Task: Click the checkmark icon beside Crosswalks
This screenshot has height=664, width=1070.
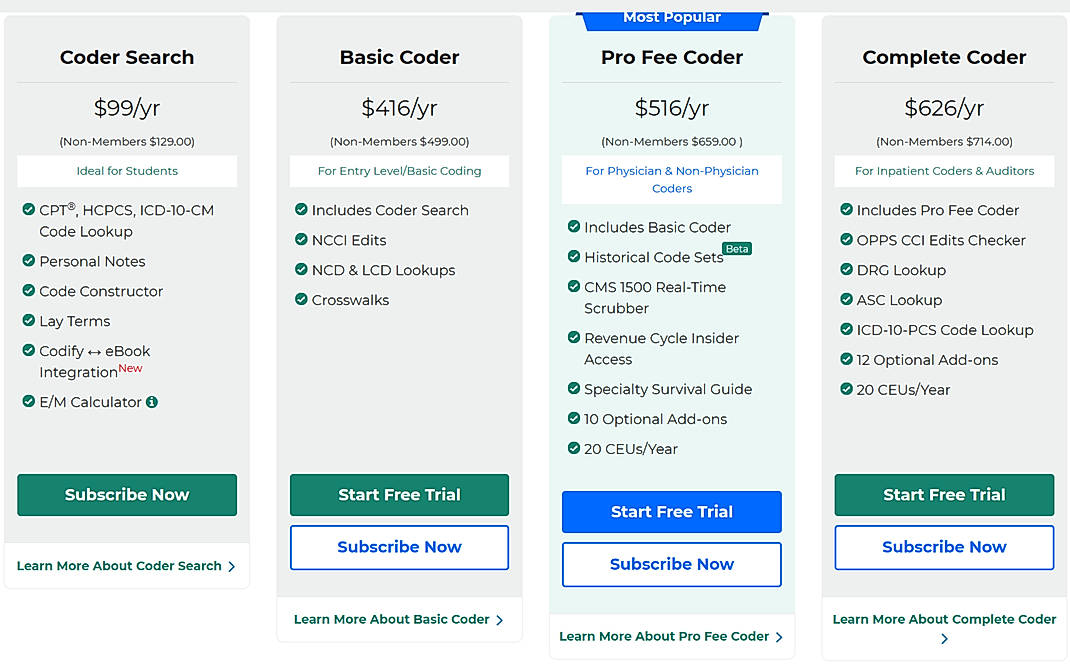Action: (301, 299)
